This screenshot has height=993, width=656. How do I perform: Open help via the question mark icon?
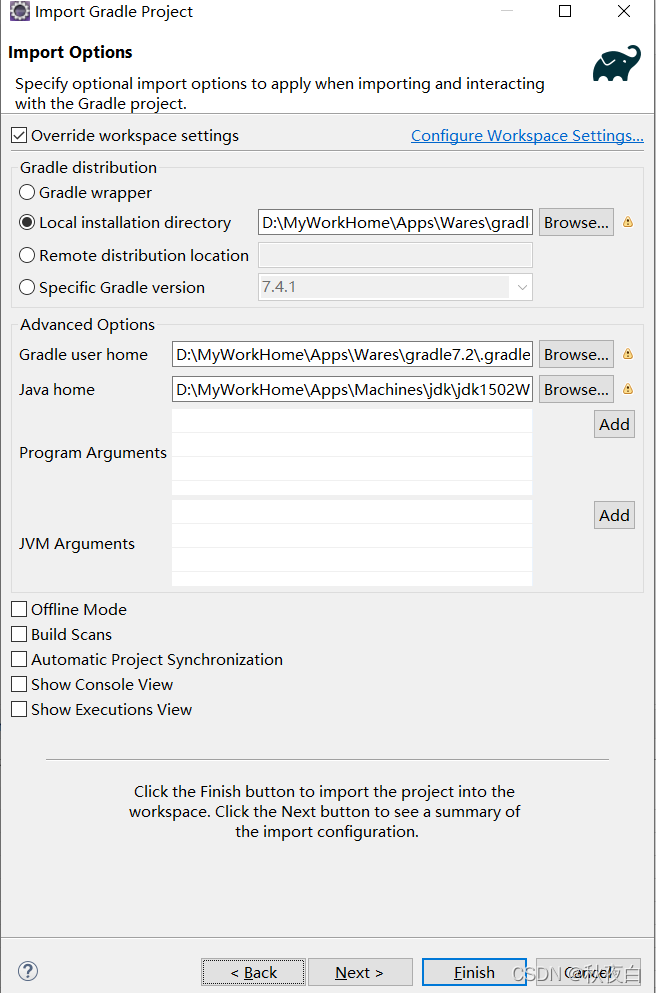point(28,971)
